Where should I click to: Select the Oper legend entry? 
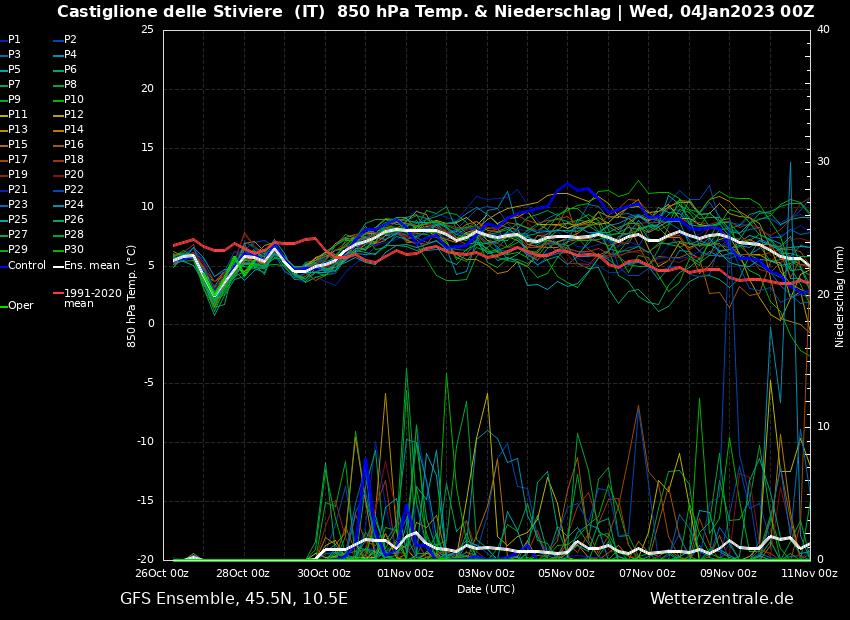pos(21,306)
